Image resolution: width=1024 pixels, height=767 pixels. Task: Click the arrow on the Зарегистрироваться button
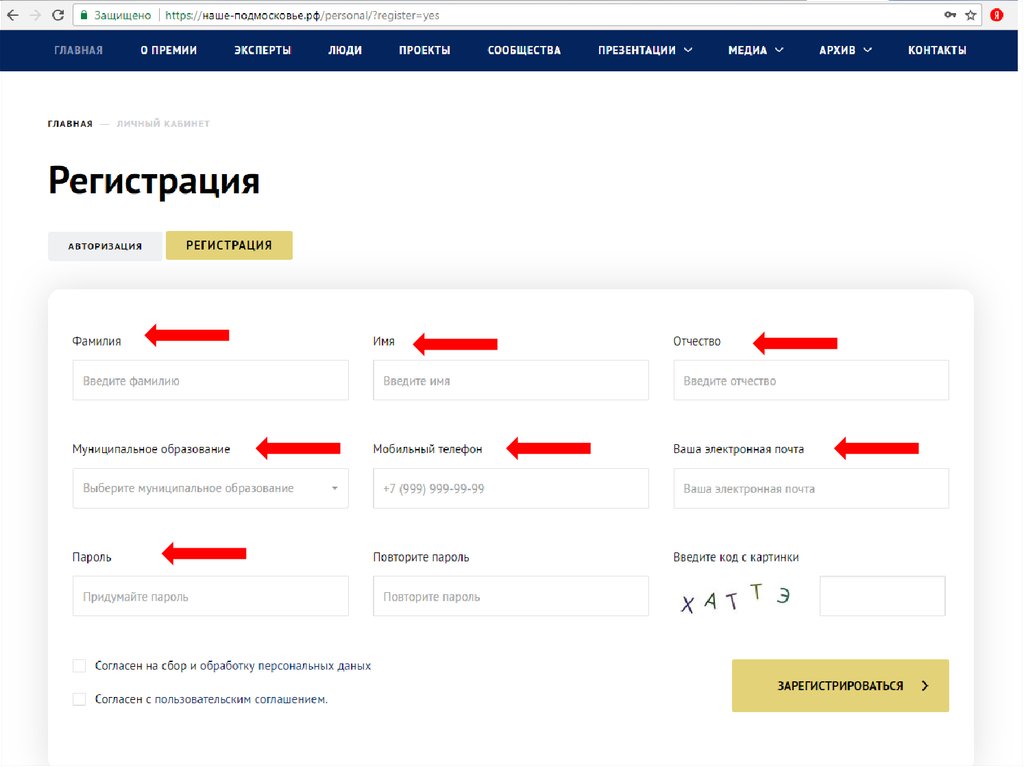(925, 686)
